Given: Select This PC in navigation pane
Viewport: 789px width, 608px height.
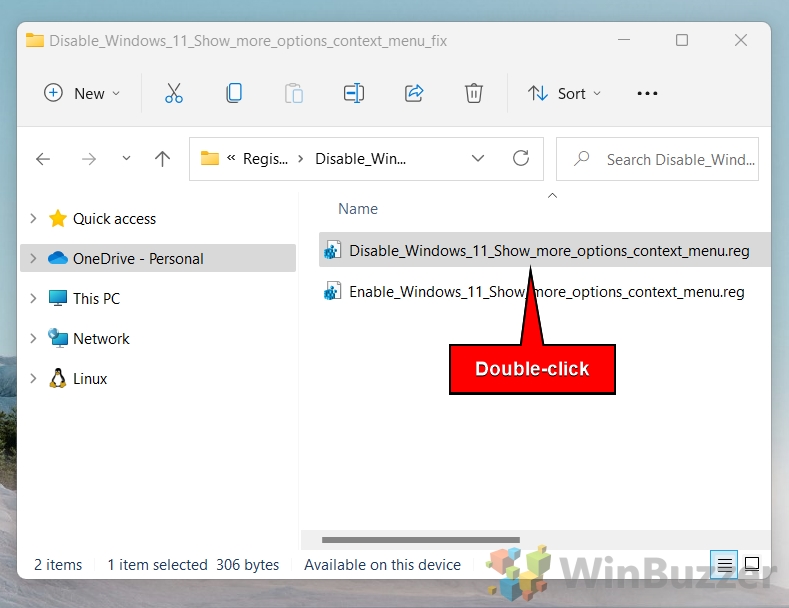Looking at the screenshot, I should (158, 298).
